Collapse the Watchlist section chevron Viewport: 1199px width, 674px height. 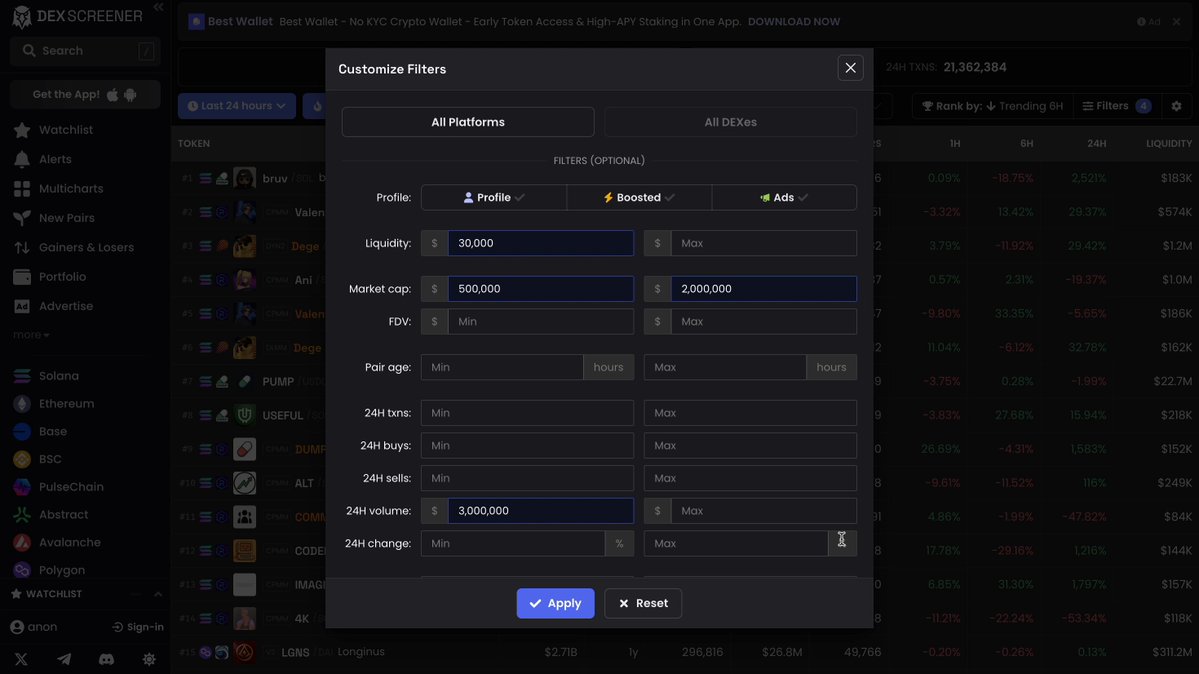tap(158, 594)
